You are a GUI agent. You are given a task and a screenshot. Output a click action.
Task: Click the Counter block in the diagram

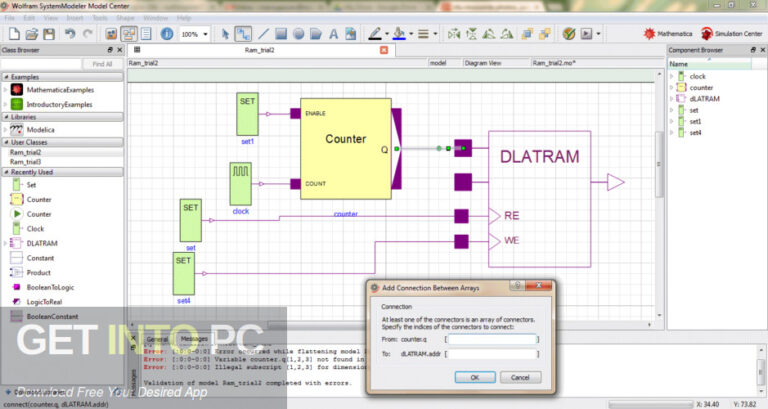(x=346, y=148)
